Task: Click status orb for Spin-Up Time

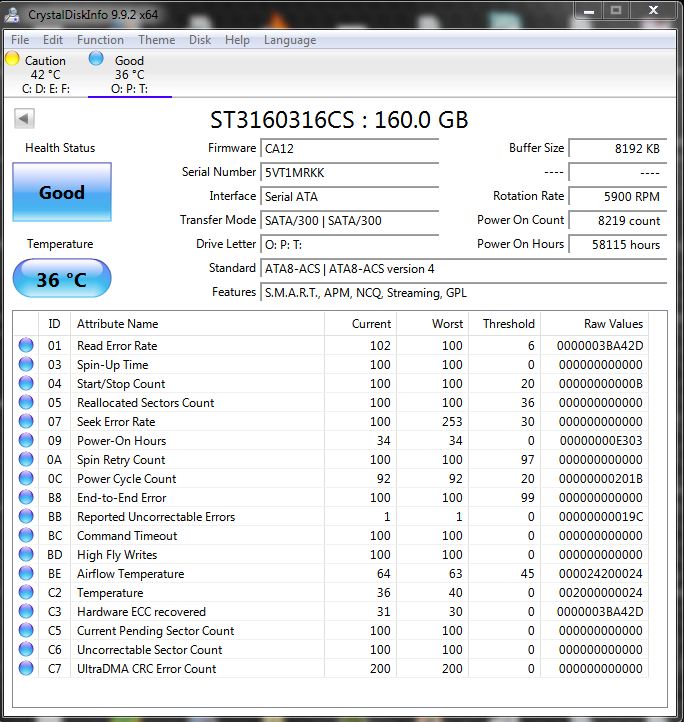Action: click(x=26, y=364)
